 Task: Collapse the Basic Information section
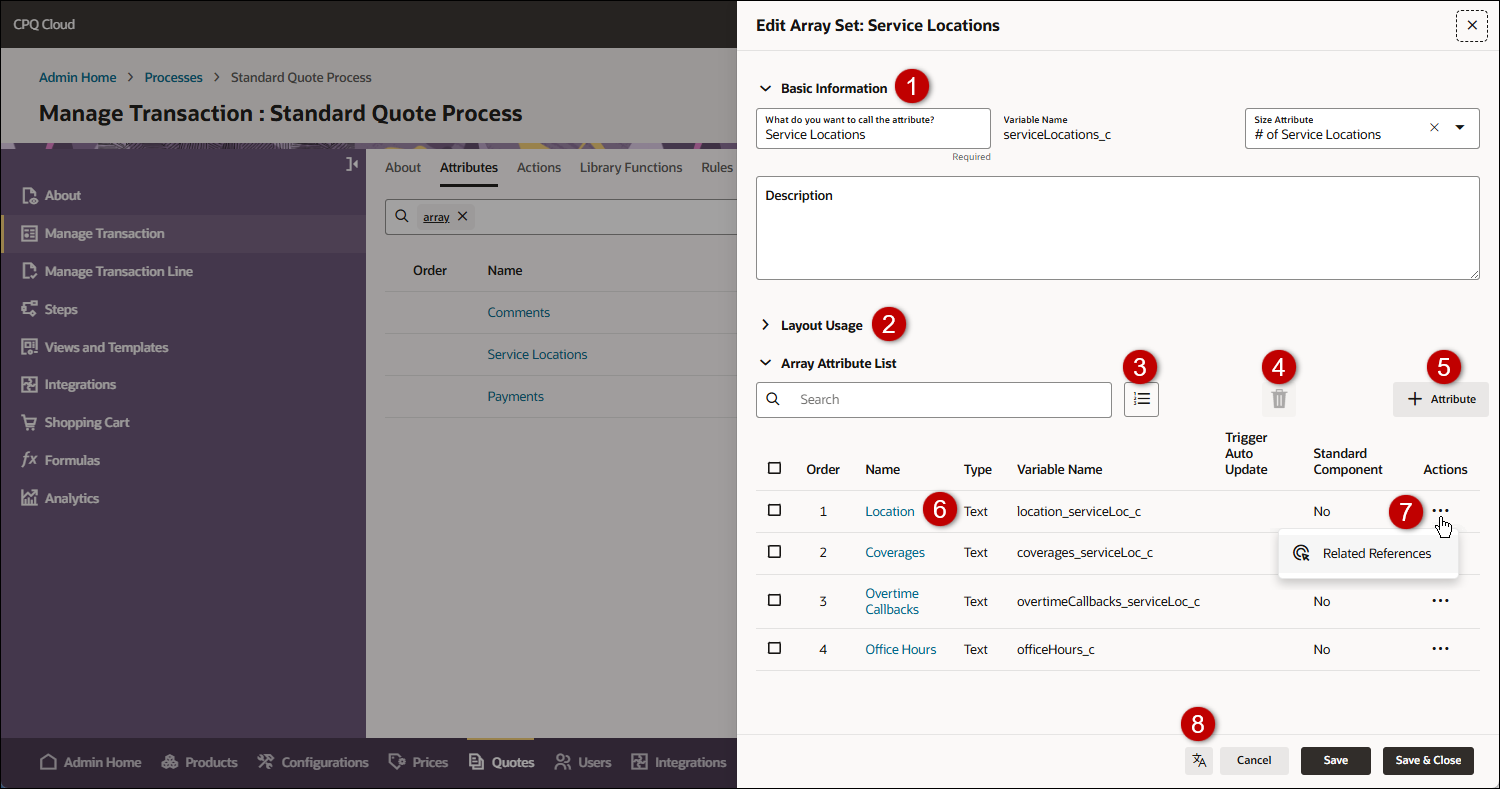tap(766, 88)
